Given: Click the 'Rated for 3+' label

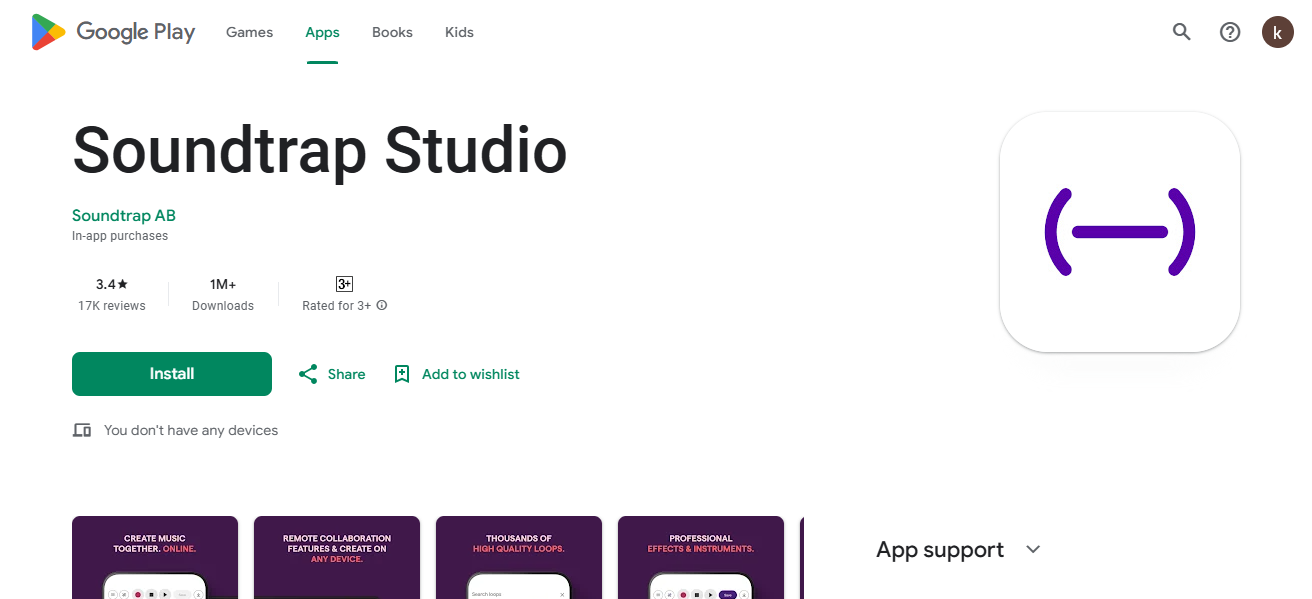Looking at the screenshot, I should 336,306.
